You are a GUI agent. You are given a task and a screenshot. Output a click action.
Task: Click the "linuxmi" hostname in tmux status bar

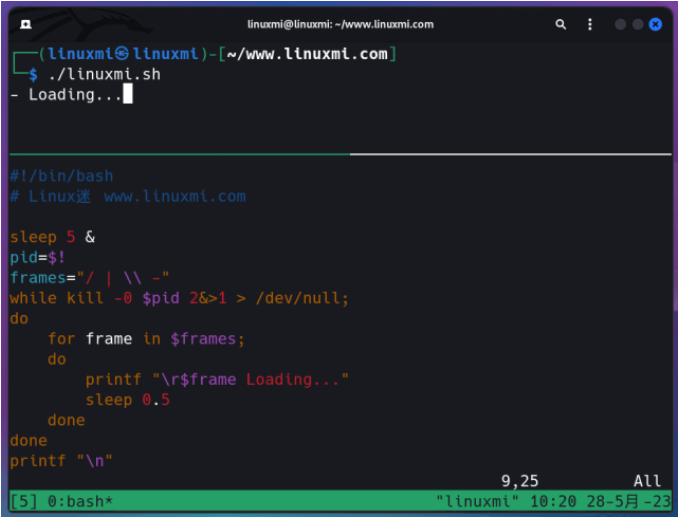point(478,502)
